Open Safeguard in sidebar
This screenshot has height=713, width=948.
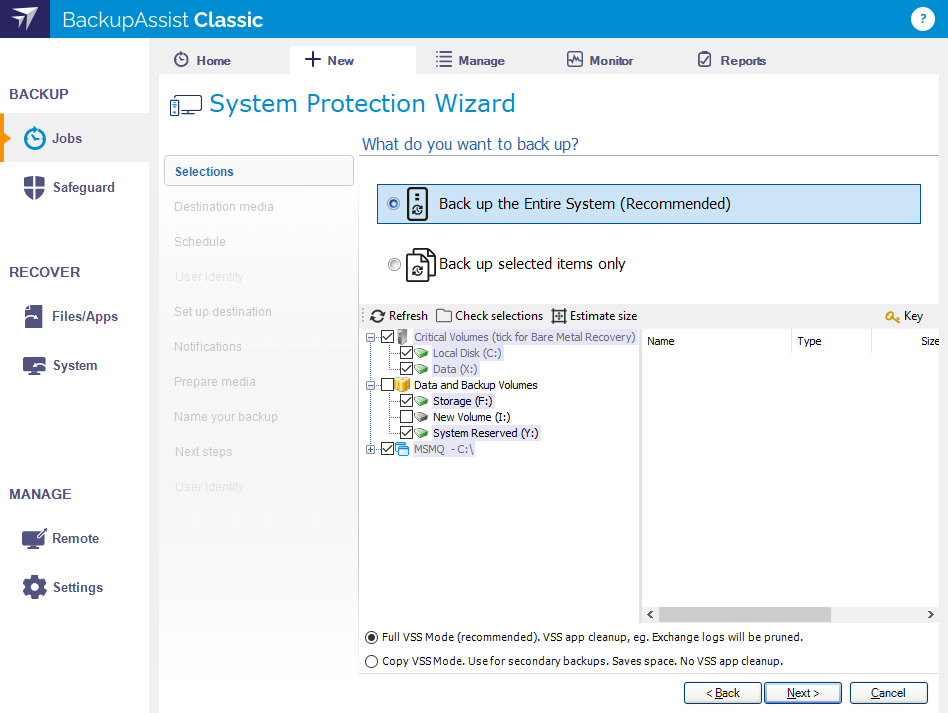pyautogui.click(x=74, y=187)
